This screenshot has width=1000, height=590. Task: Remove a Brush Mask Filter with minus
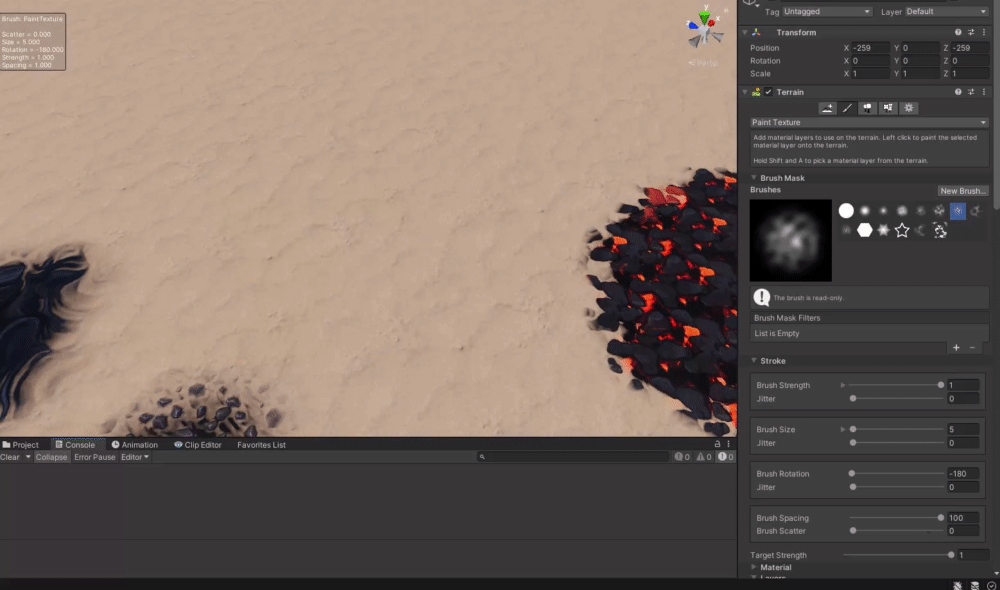(972, 348)
